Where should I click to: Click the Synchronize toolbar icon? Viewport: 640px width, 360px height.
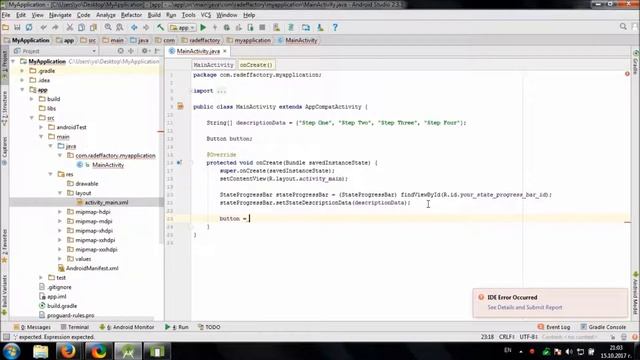point(29,27)
